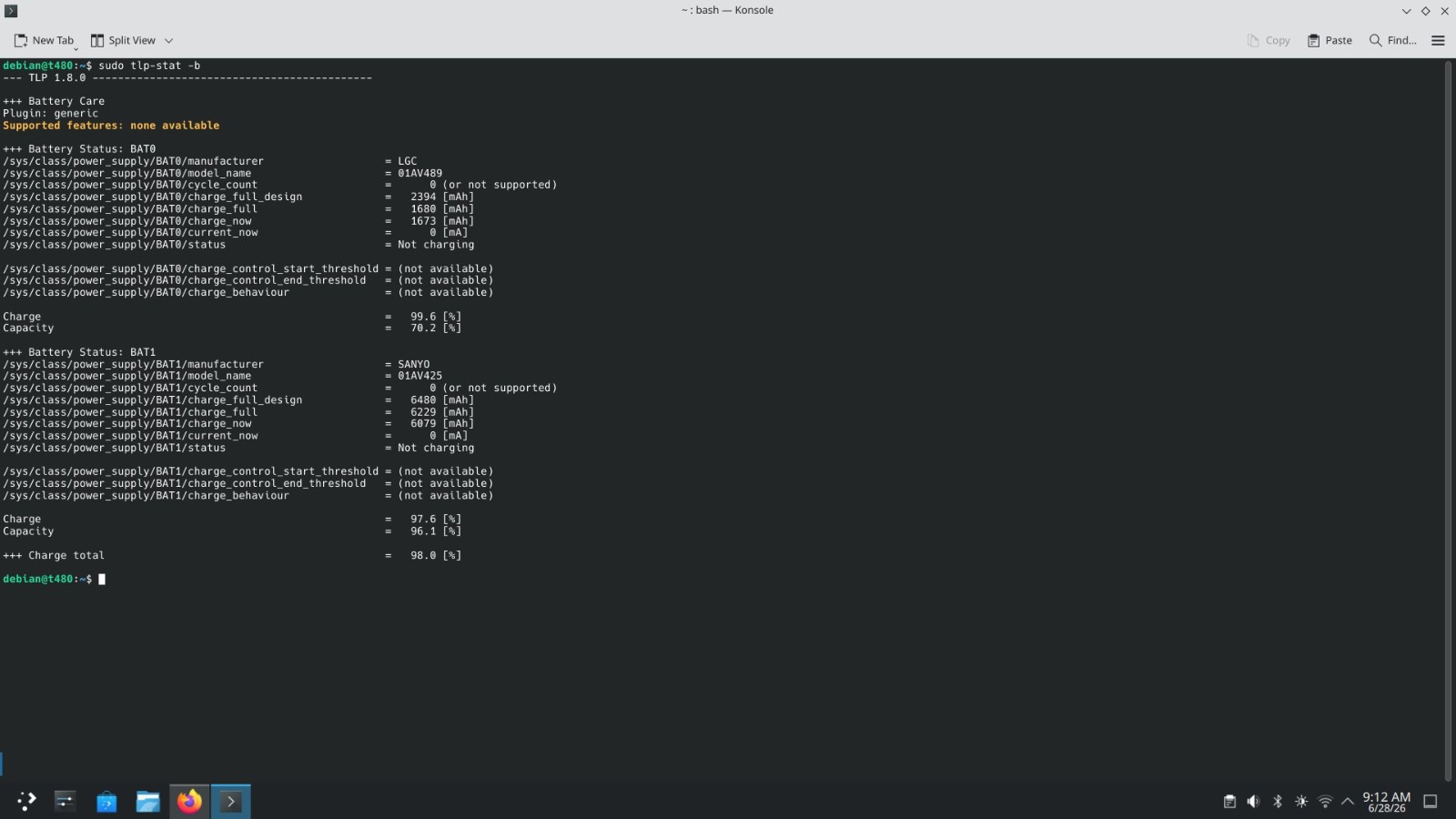Image resolution: width=1456 pixels, height=819 pixels.
Task: Click the 'sudo tlp-stat -b' command text
Action: coord(149,66)
